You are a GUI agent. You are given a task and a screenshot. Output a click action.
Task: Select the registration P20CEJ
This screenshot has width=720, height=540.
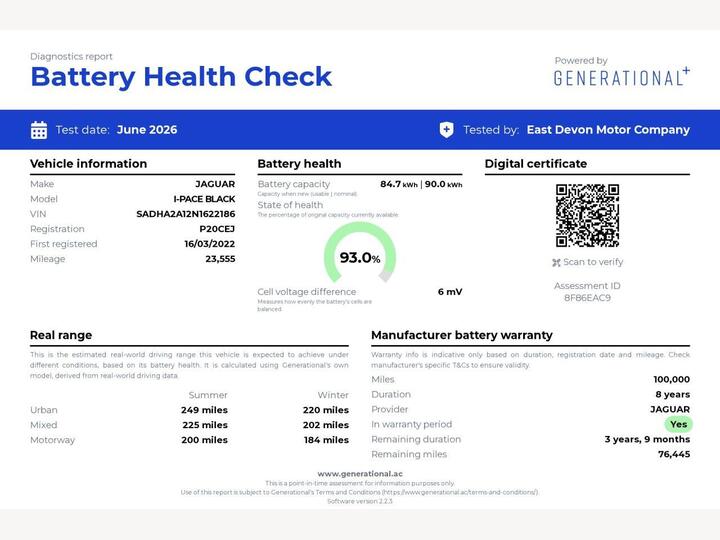[x=217, y=229]
